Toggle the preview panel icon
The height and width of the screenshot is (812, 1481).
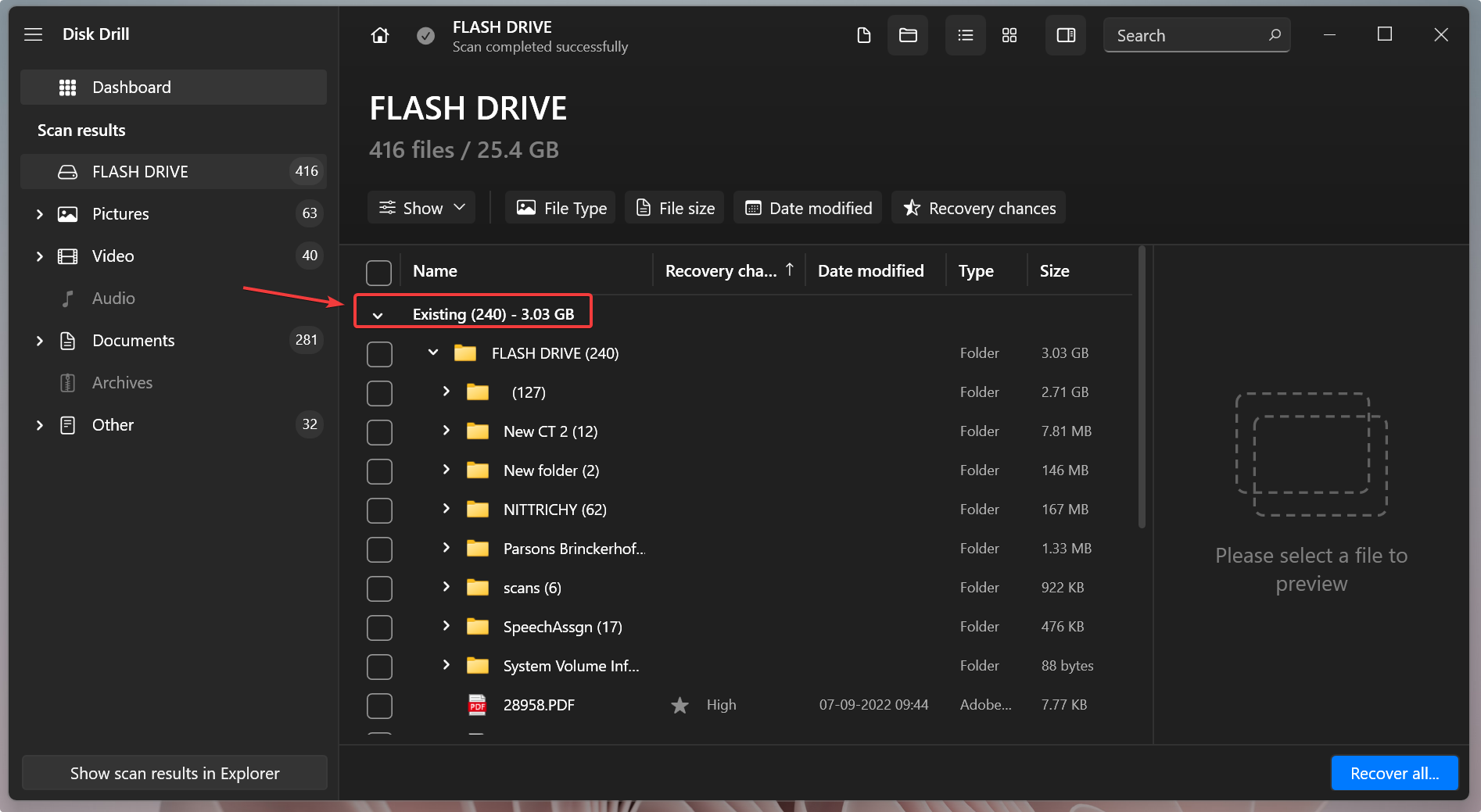point(1066,35)
